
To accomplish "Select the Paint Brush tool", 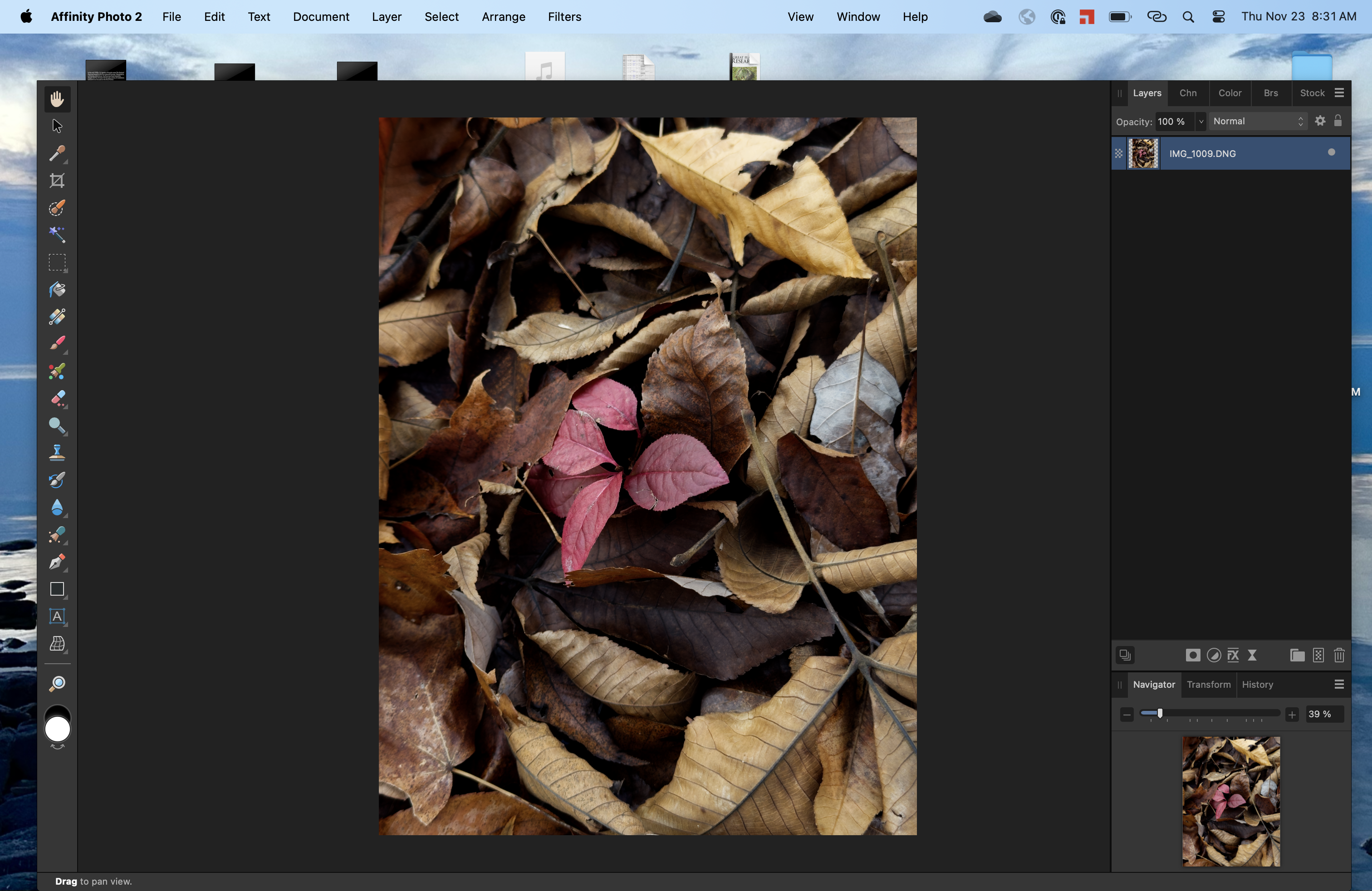I will (x=57, y=343).
